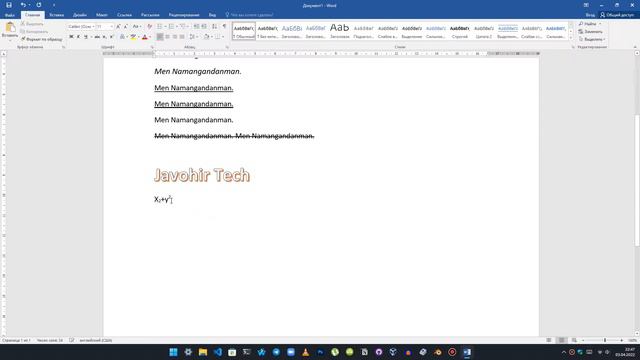Click the Numbering list icon
Viewport: 640px width, 360px height.
point(171,27)
